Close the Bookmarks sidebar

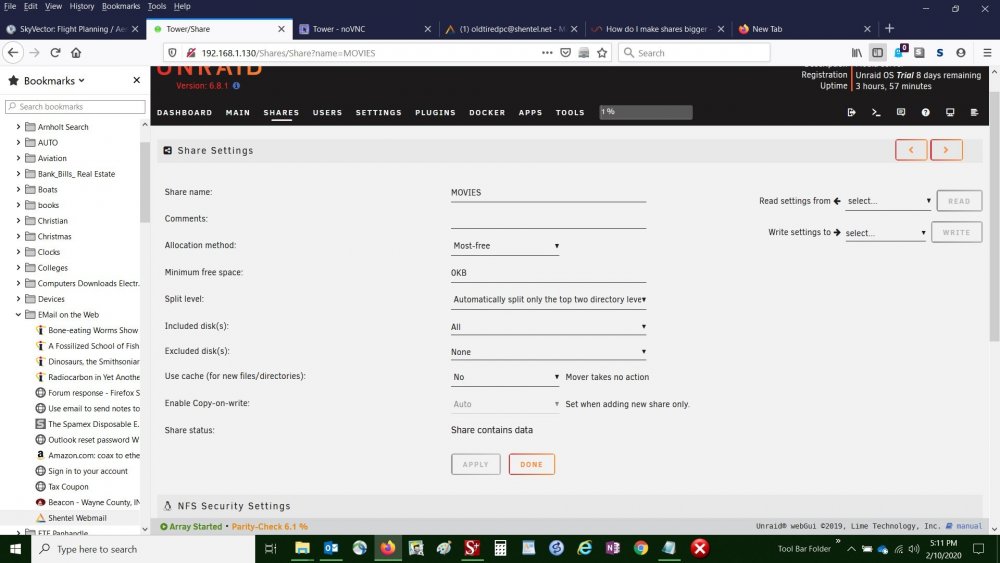pyautogui.click(x=136, y=80)
